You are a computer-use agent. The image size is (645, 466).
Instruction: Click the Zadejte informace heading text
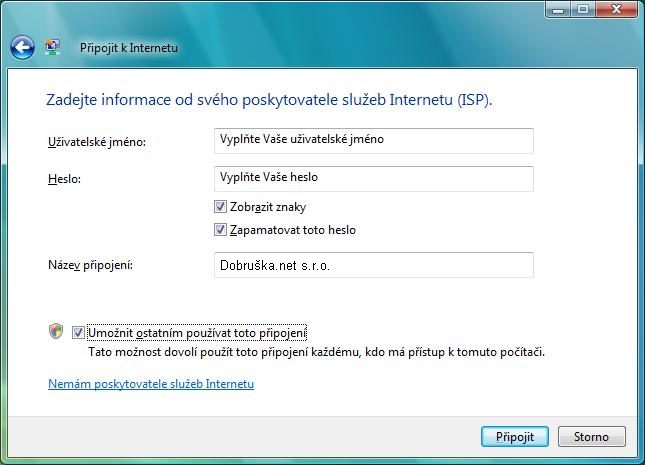pyautogui.click(x=270, y=101)
